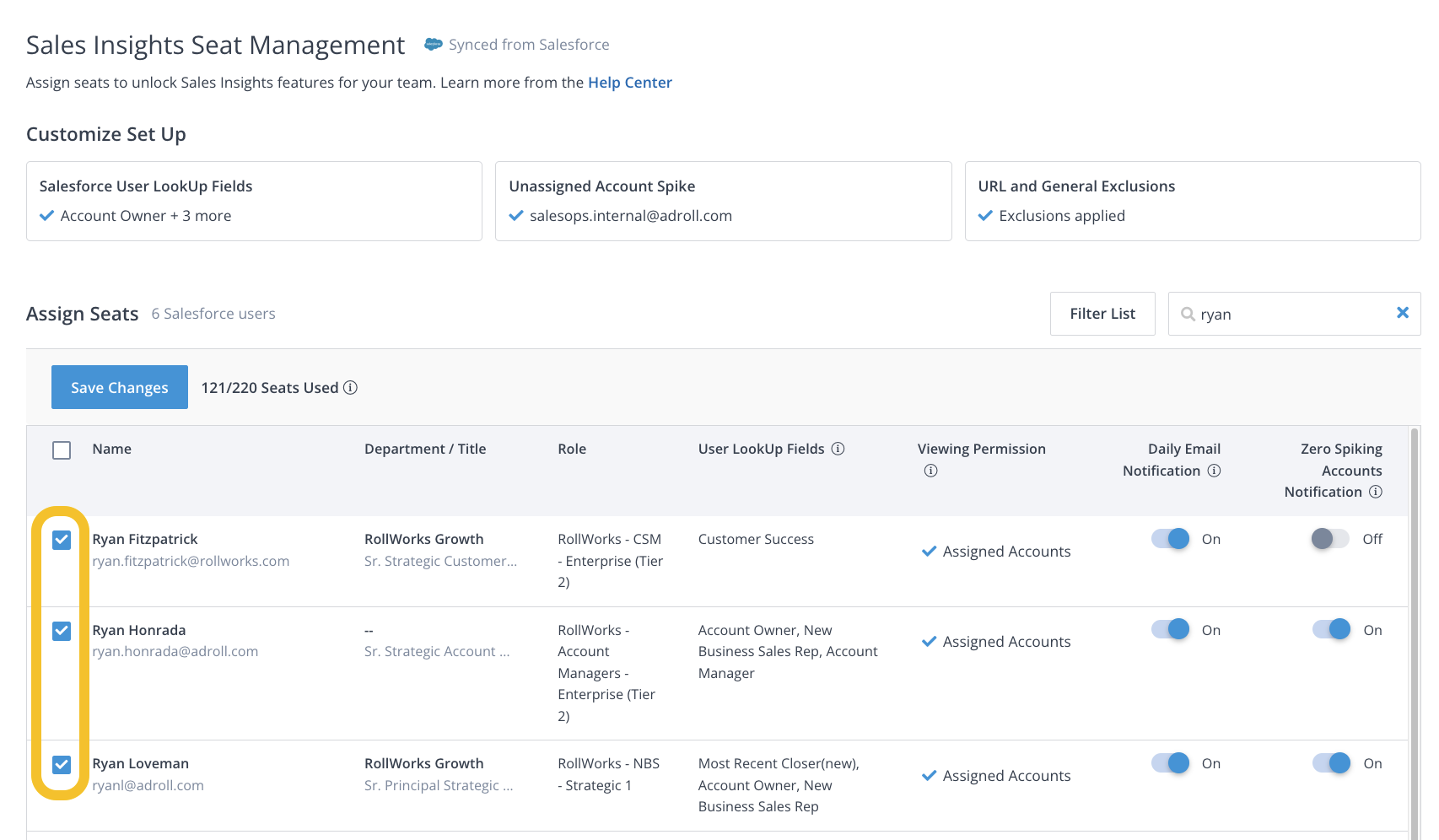
Task: Open Unassigned Account Spike settings card
Action: click(x=723, y=201)
